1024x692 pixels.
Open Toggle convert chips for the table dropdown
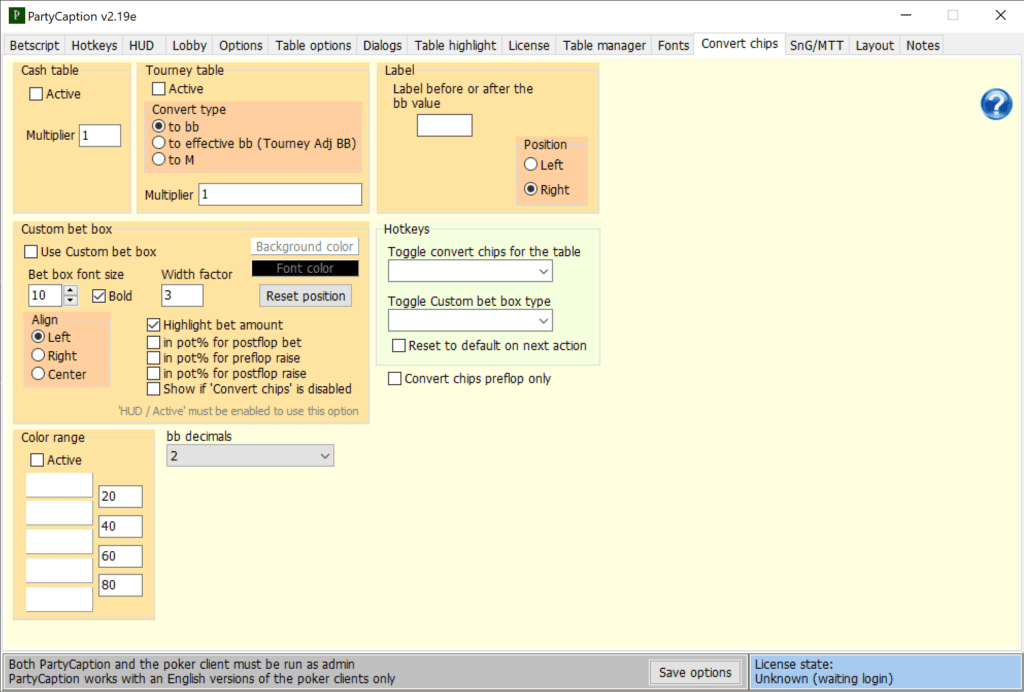tap(470, 271)
